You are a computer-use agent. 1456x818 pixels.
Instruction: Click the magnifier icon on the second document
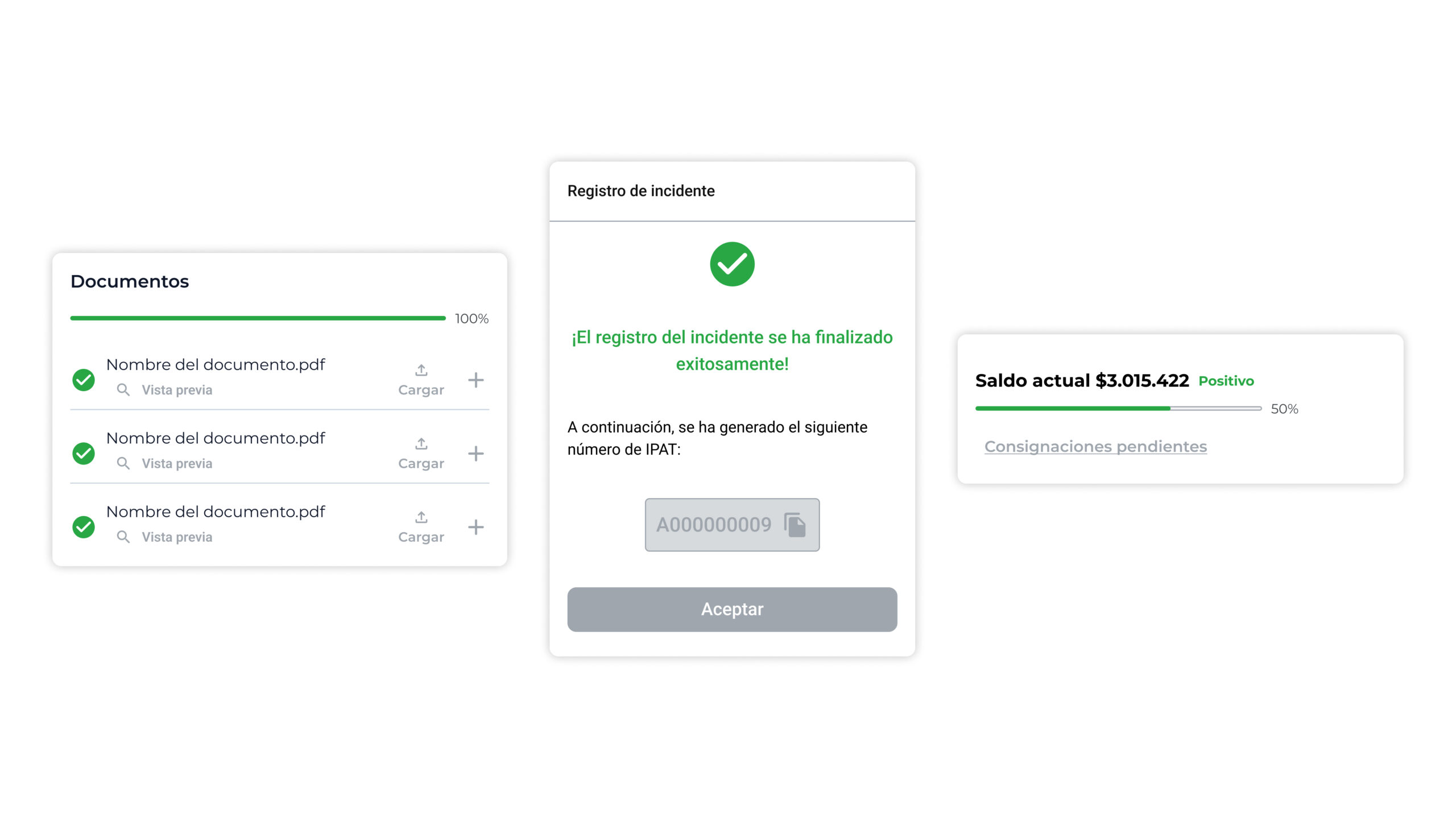pos(123,463)
